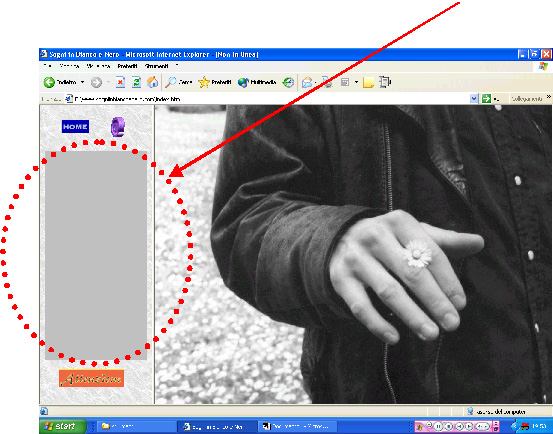Go to the browser Home house icon
This screenshot has width=553, height=434.
tap(152, 82)
